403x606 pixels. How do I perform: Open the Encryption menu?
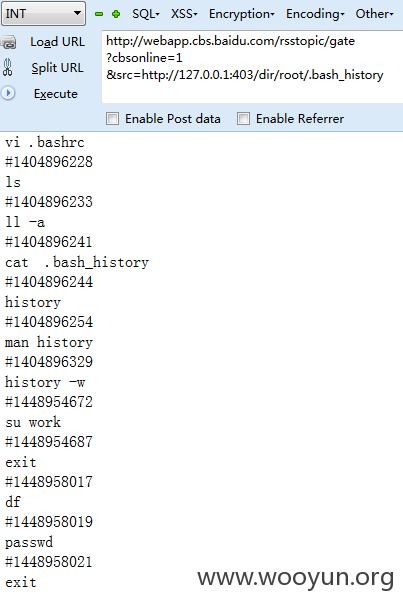[241, 14]
